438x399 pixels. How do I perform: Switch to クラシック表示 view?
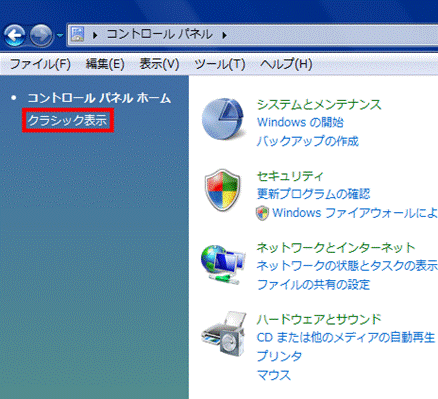point(68,120)
